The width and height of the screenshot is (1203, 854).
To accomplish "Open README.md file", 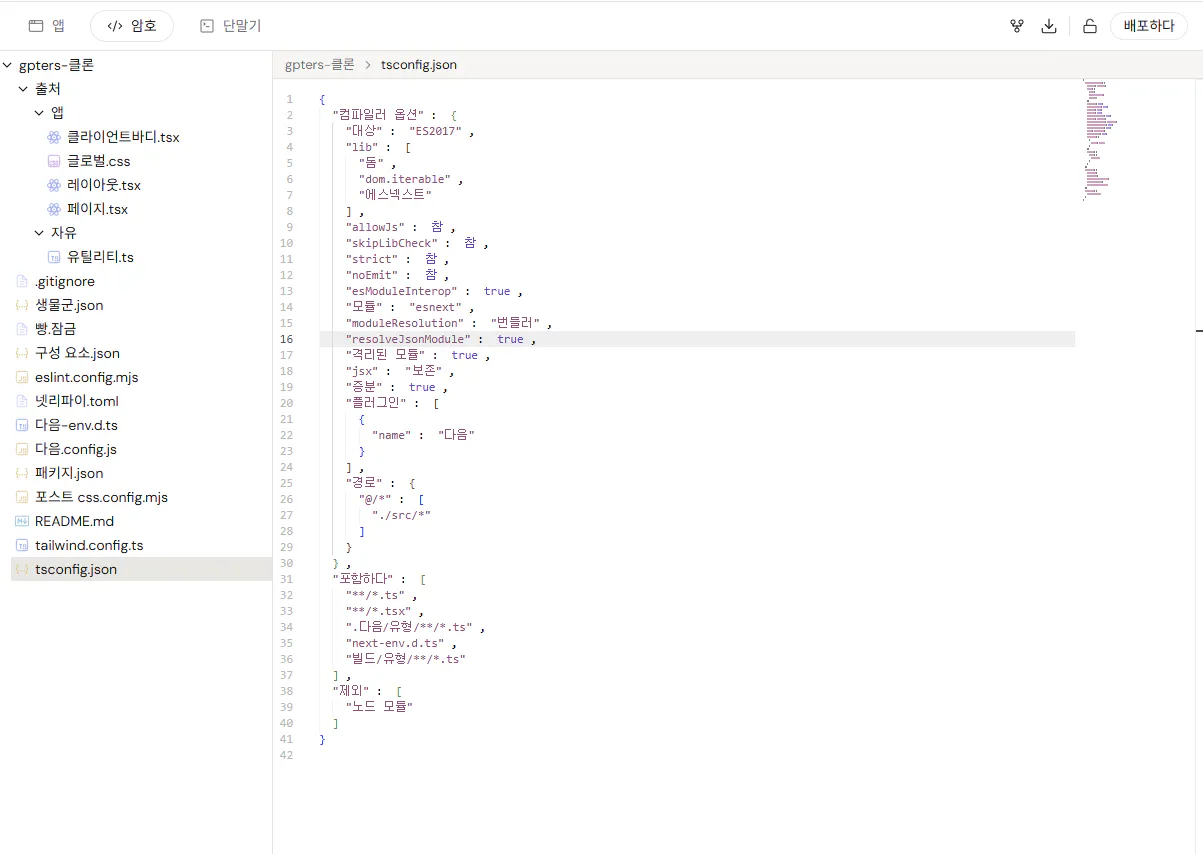I will (74, 521).
